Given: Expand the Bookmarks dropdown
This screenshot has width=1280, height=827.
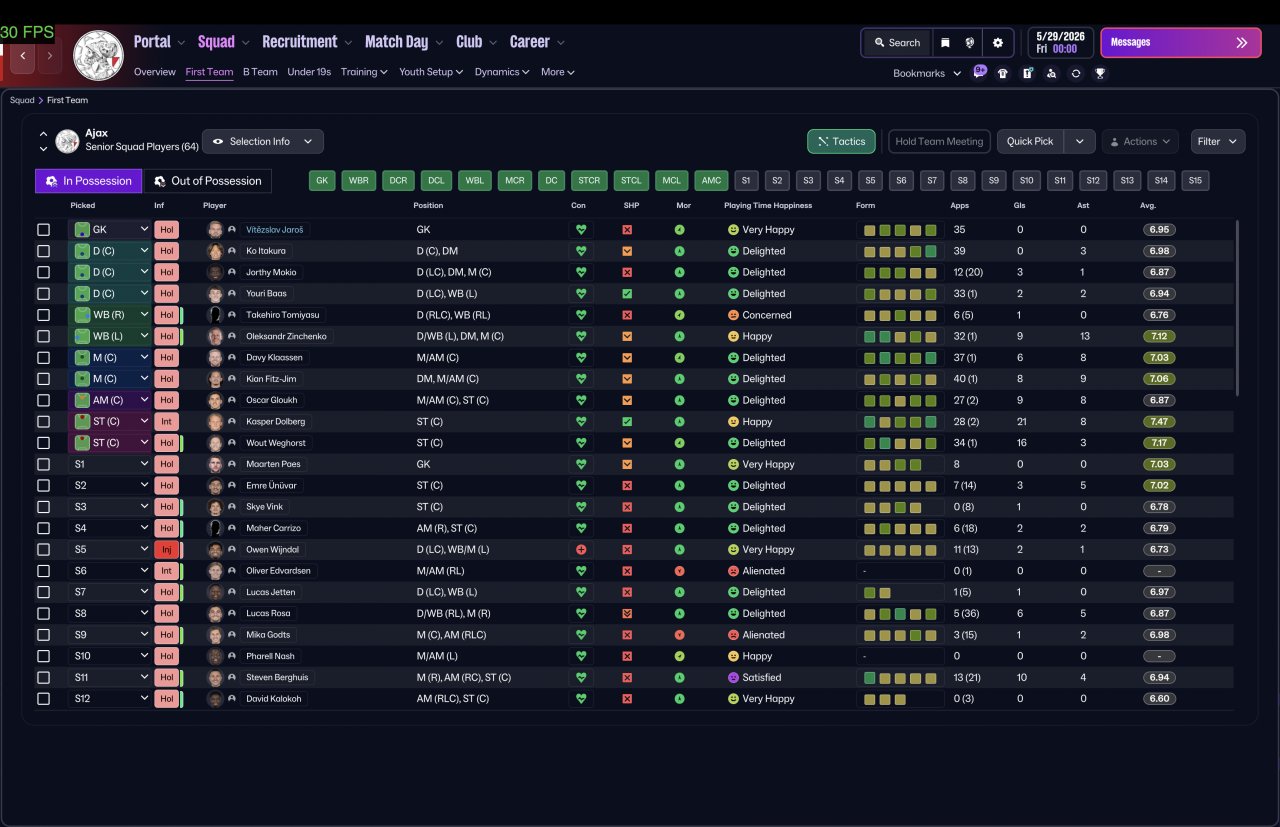Looking at the screenshot, I should tap(927, 73).
